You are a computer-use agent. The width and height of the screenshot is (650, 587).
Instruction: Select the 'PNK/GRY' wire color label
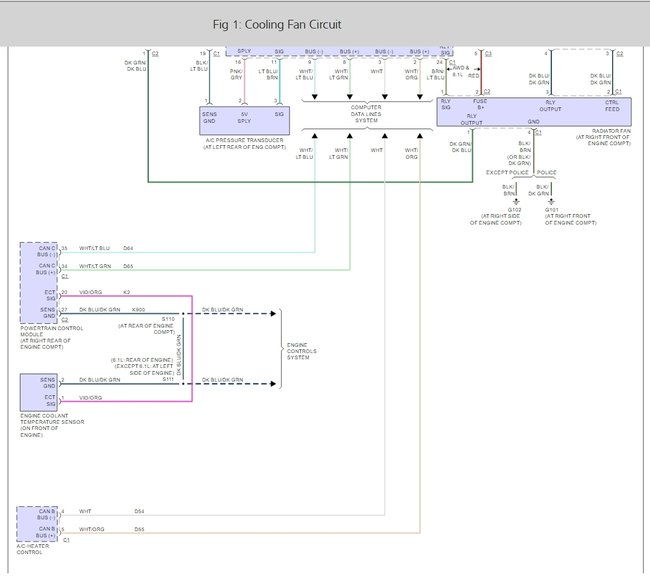point(236,75)
